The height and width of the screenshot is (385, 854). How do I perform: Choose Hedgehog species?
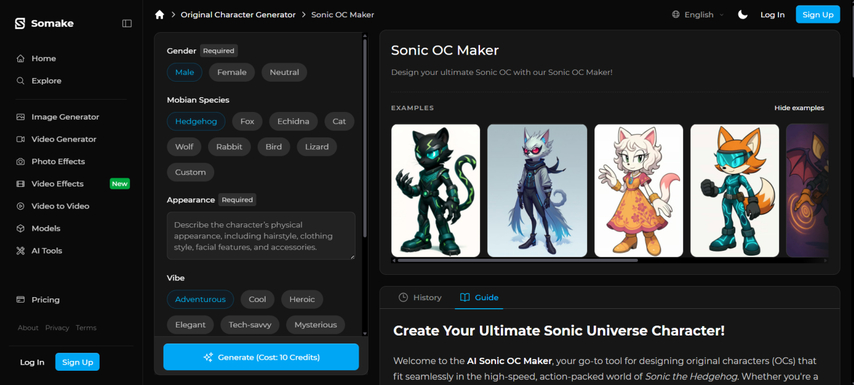click(196, 121)
